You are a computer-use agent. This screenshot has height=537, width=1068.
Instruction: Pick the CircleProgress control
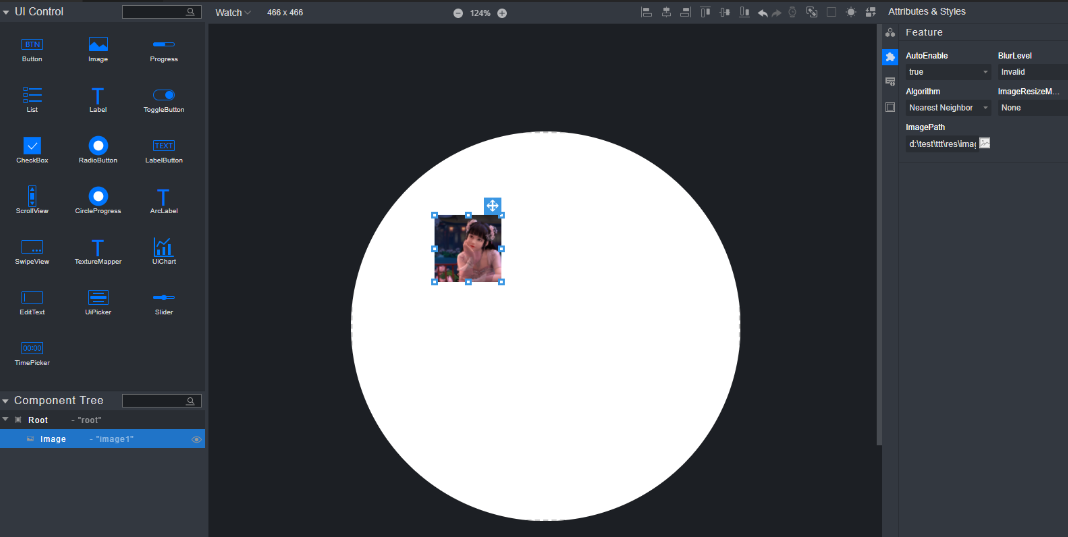(x=98, y=197)
